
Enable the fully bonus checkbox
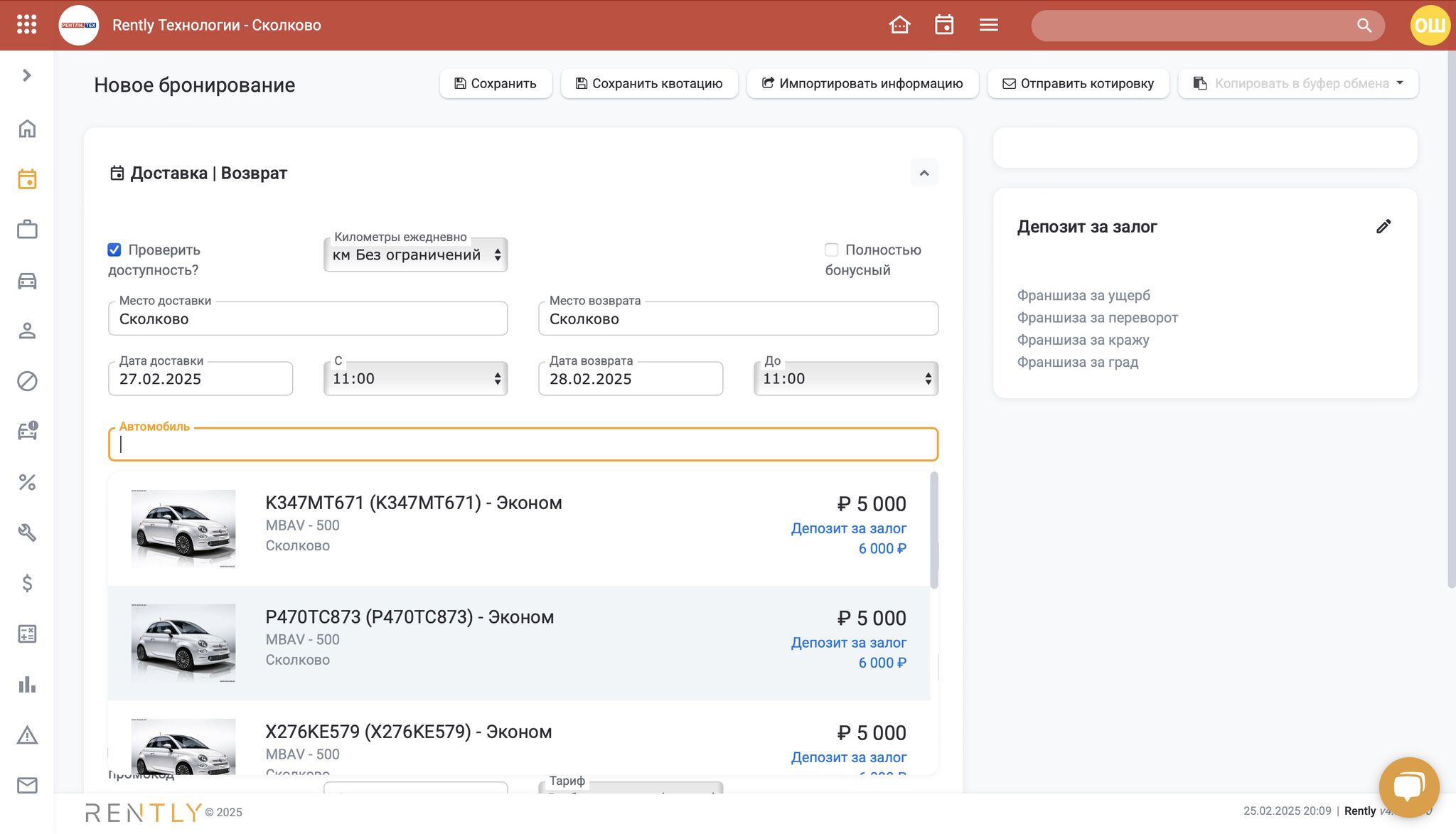(x=831, y=250)
